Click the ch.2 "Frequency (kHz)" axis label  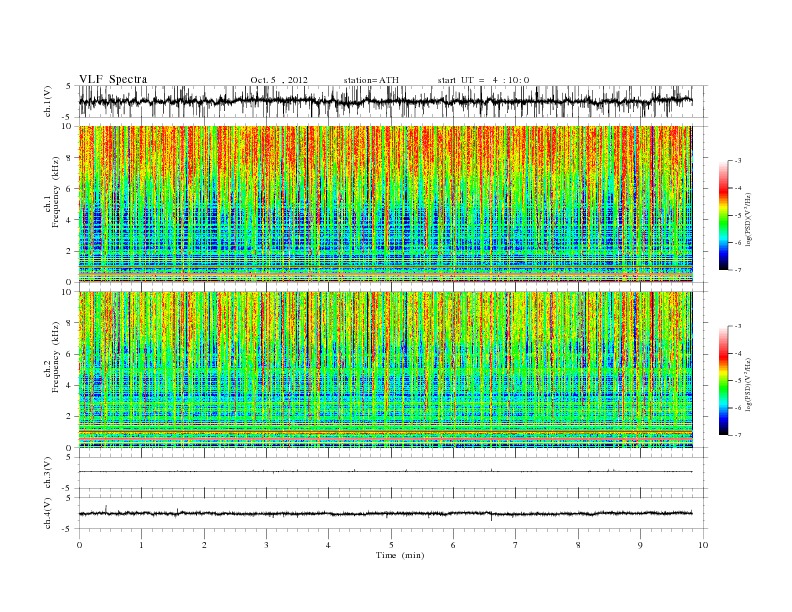click(x=56, y=357)
